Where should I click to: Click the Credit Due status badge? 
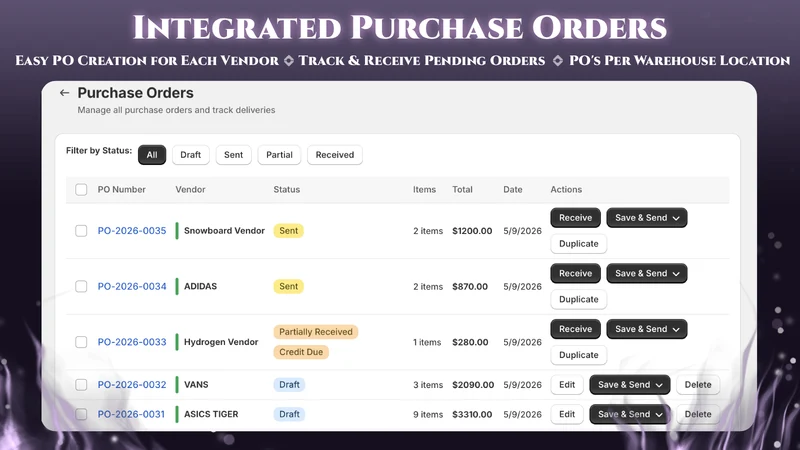(301, 352)
